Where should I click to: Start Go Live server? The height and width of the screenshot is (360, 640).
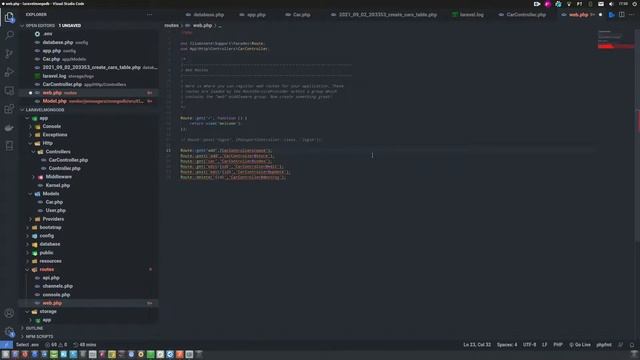[580, 345]
